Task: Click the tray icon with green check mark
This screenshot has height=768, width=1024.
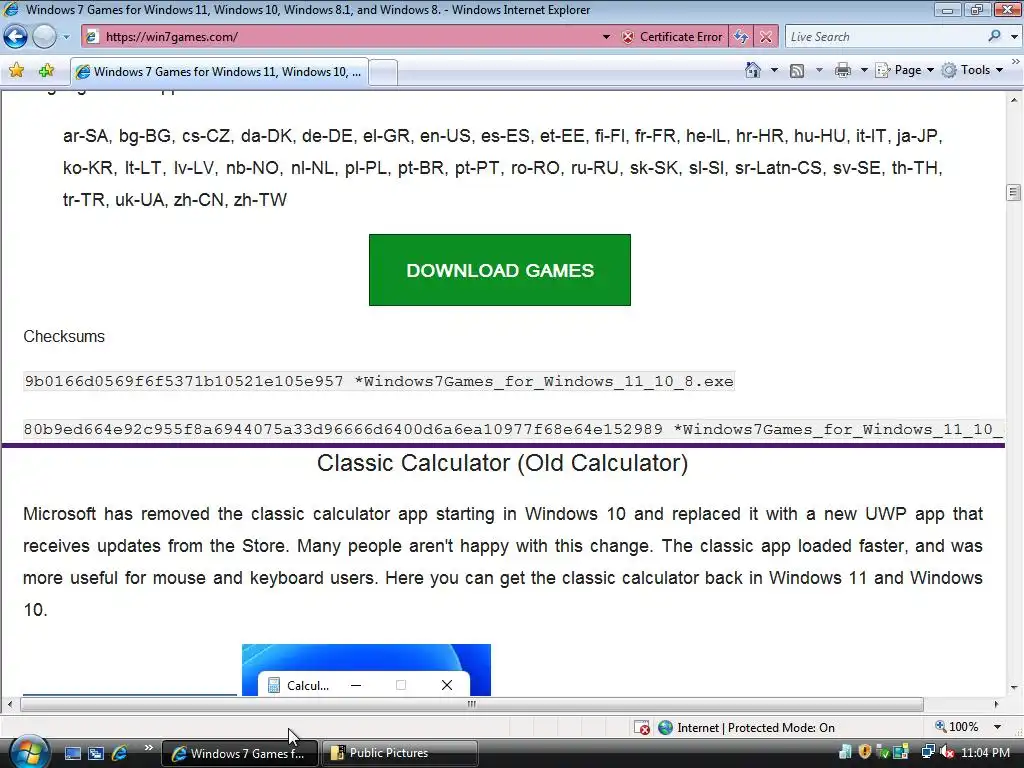Action: tap(883, 752)
